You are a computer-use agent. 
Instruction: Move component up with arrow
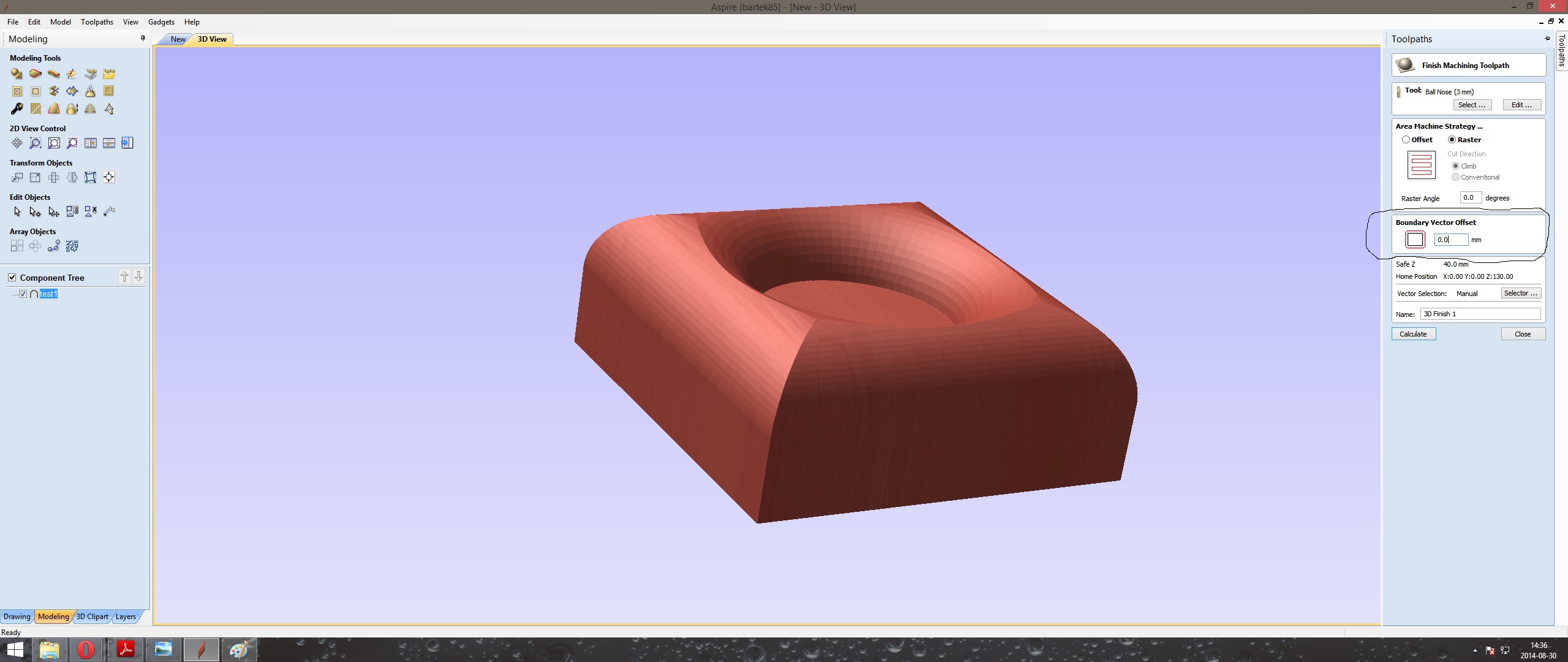pyautogui.click(x=124, y=276)
